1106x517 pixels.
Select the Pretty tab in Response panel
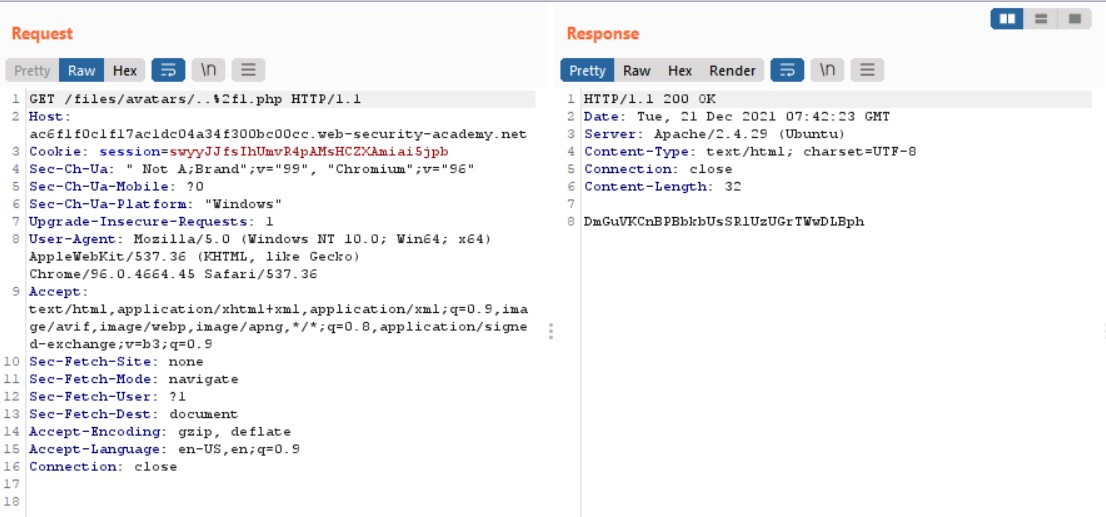[x=587, y=70]
